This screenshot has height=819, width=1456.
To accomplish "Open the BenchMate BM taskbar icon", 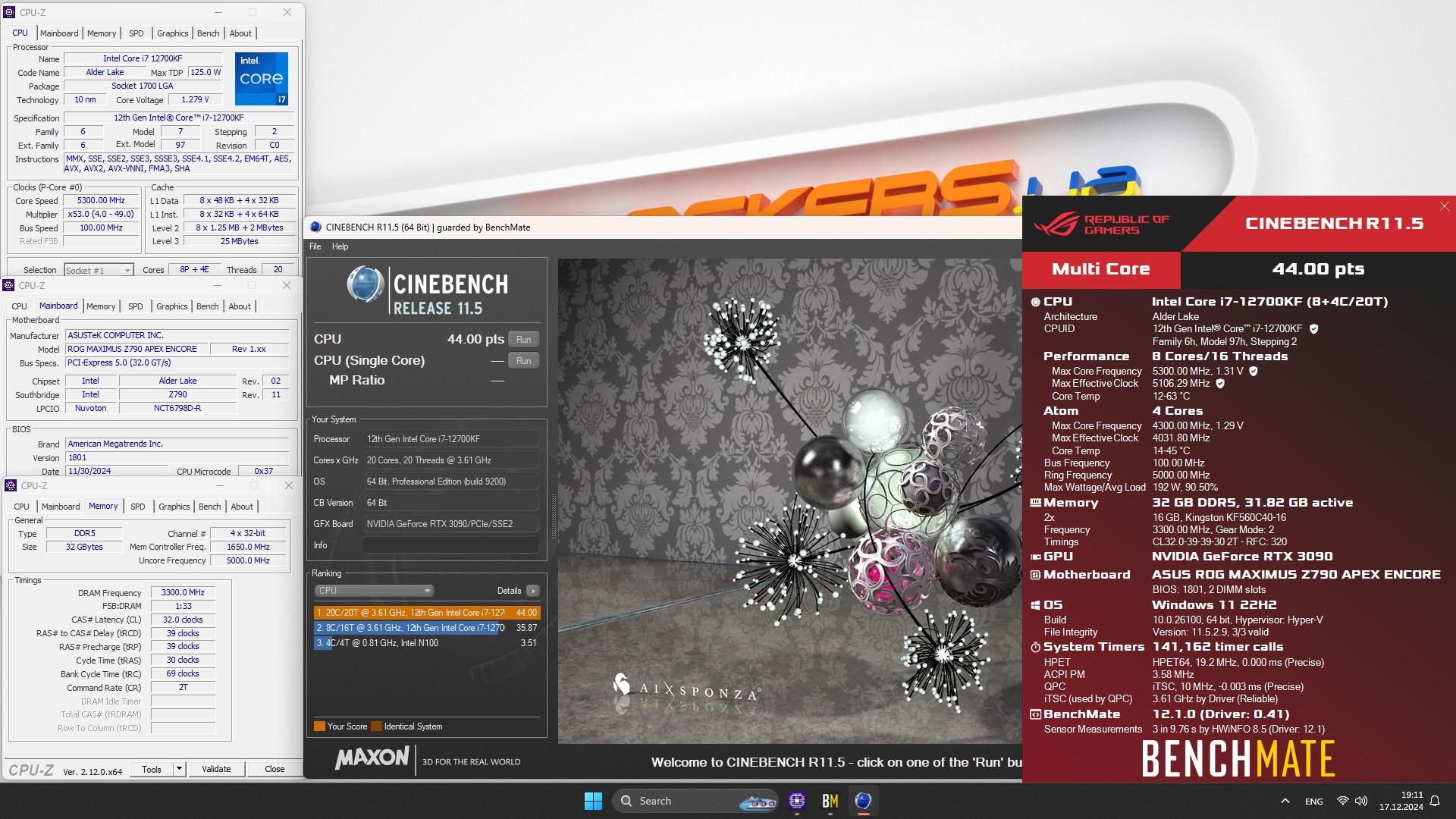I will tap(830, 801).
